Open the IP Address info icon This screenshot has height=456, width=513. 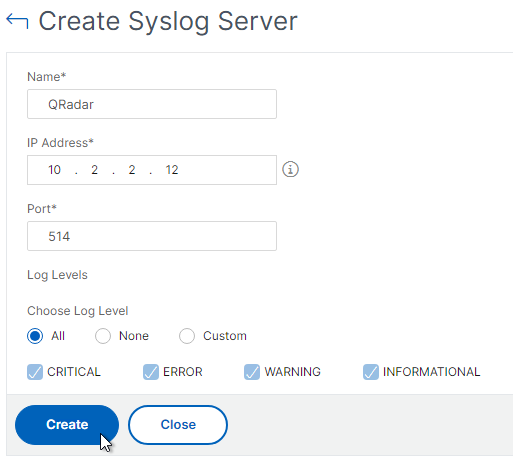click(x=290, y=169)
